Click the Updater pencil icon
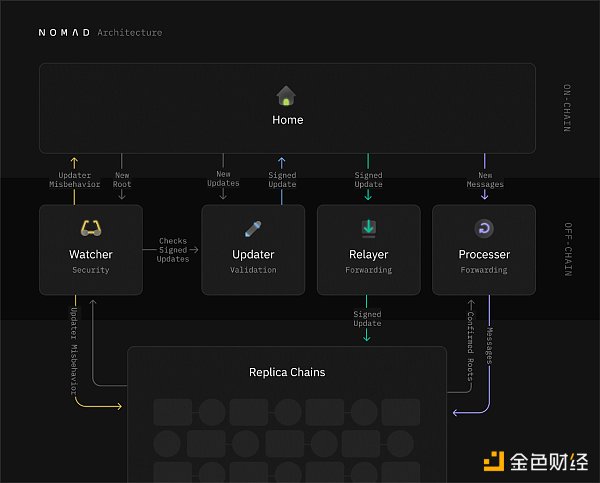Image resolution: width=600 pixels, height=483 pixels. click(x=253, y=228)
